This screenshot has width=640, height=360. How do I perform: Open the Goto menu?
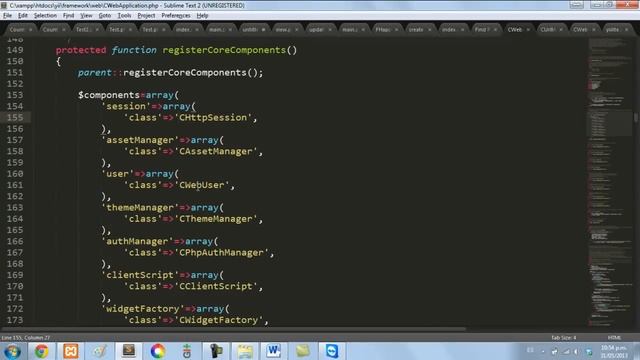click(104, 16)
